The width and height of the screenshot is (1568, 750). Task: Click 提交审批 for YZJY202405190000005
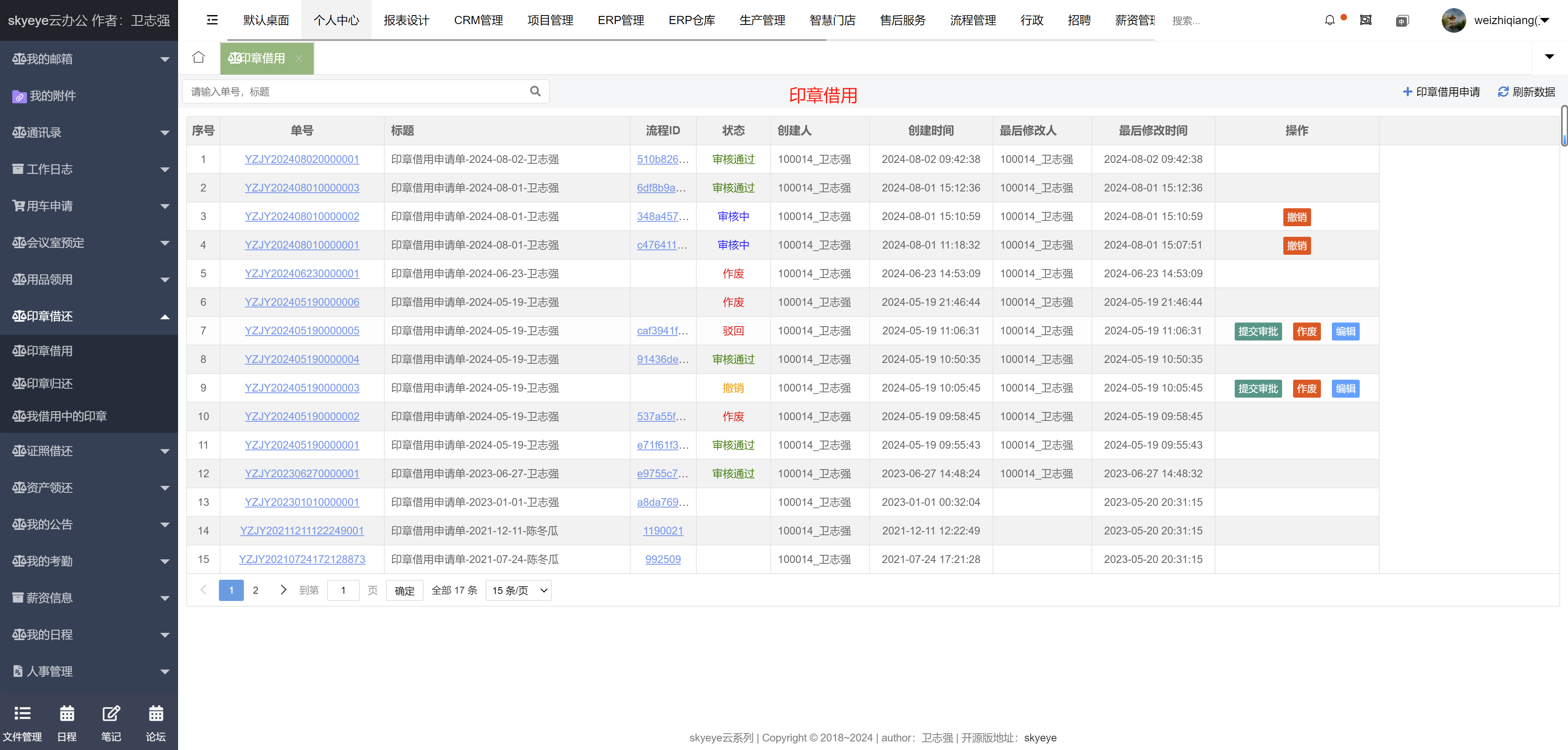pos(1258,332)
